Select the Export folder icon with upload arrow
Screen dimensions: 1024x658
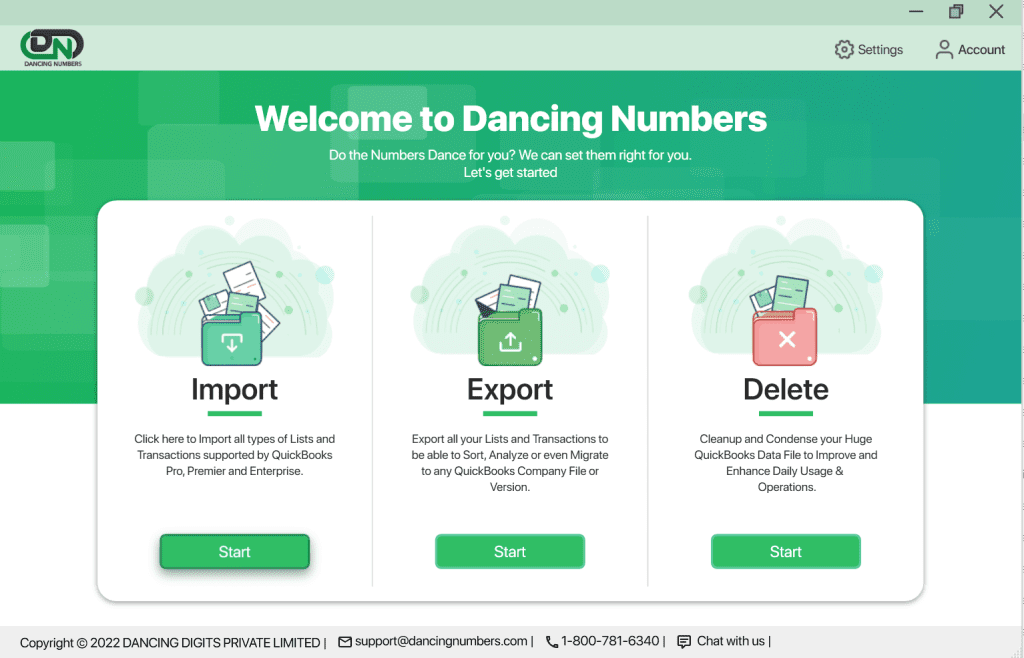tap(510, 339)
